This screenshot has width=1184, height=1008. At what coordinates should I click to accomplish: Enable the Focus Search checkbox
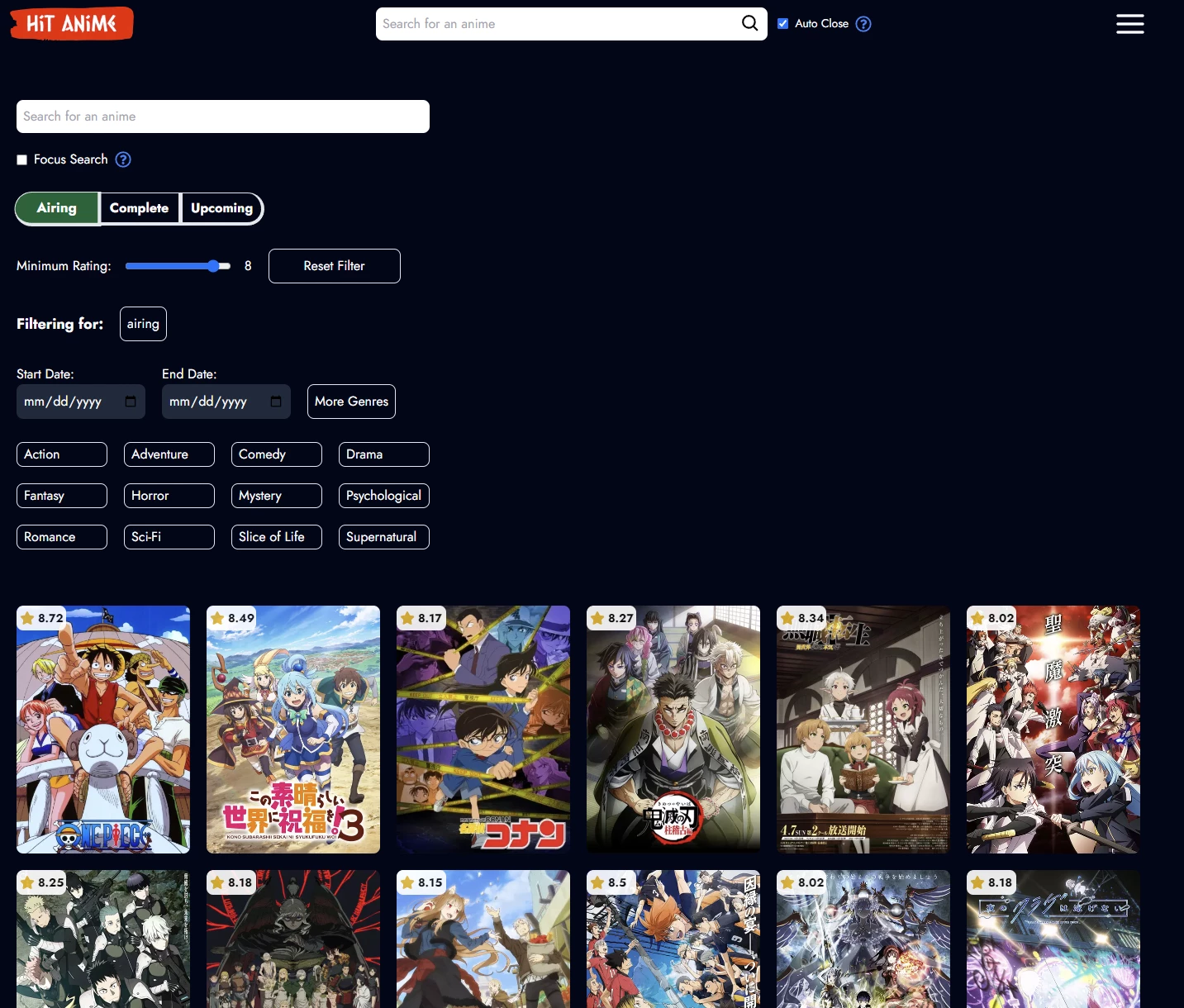(22, 159)
